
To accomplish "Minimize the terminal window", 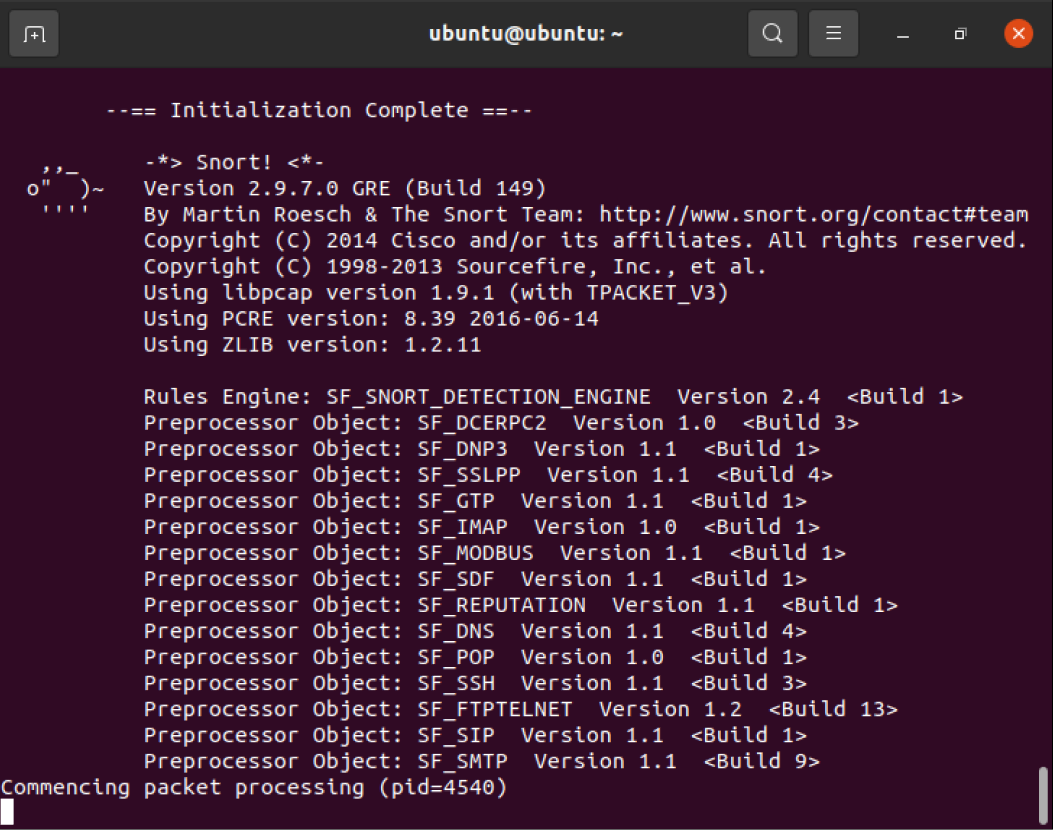I will tap(903, 34).
